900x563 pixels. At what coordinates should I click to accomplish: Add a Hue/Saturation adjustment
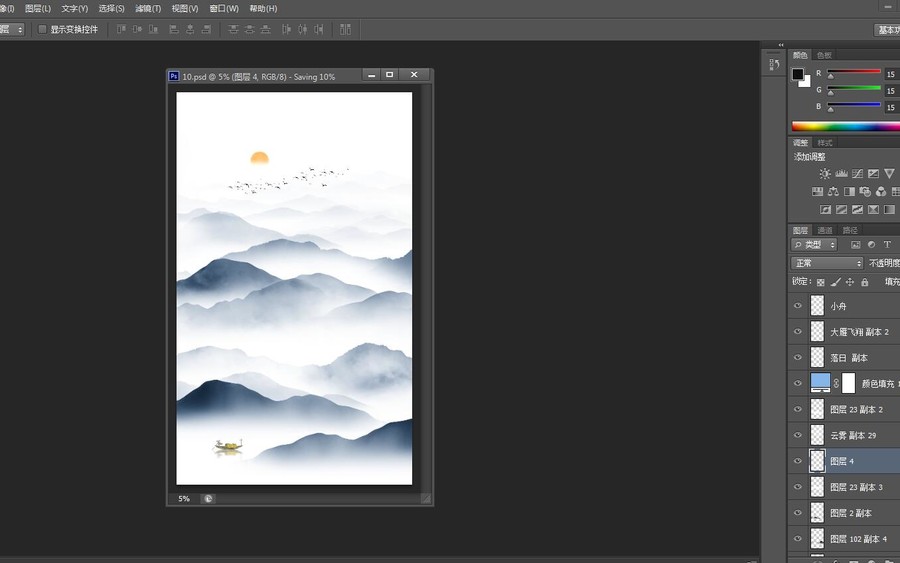[817, 192]
